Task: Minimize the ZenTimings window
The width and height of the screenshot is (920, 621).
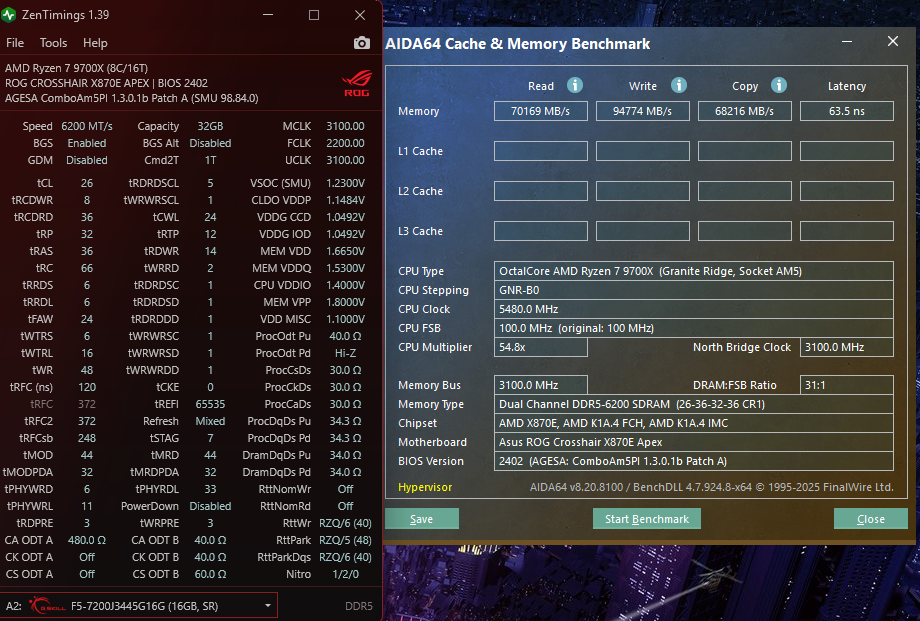Action: coord(268,15)
